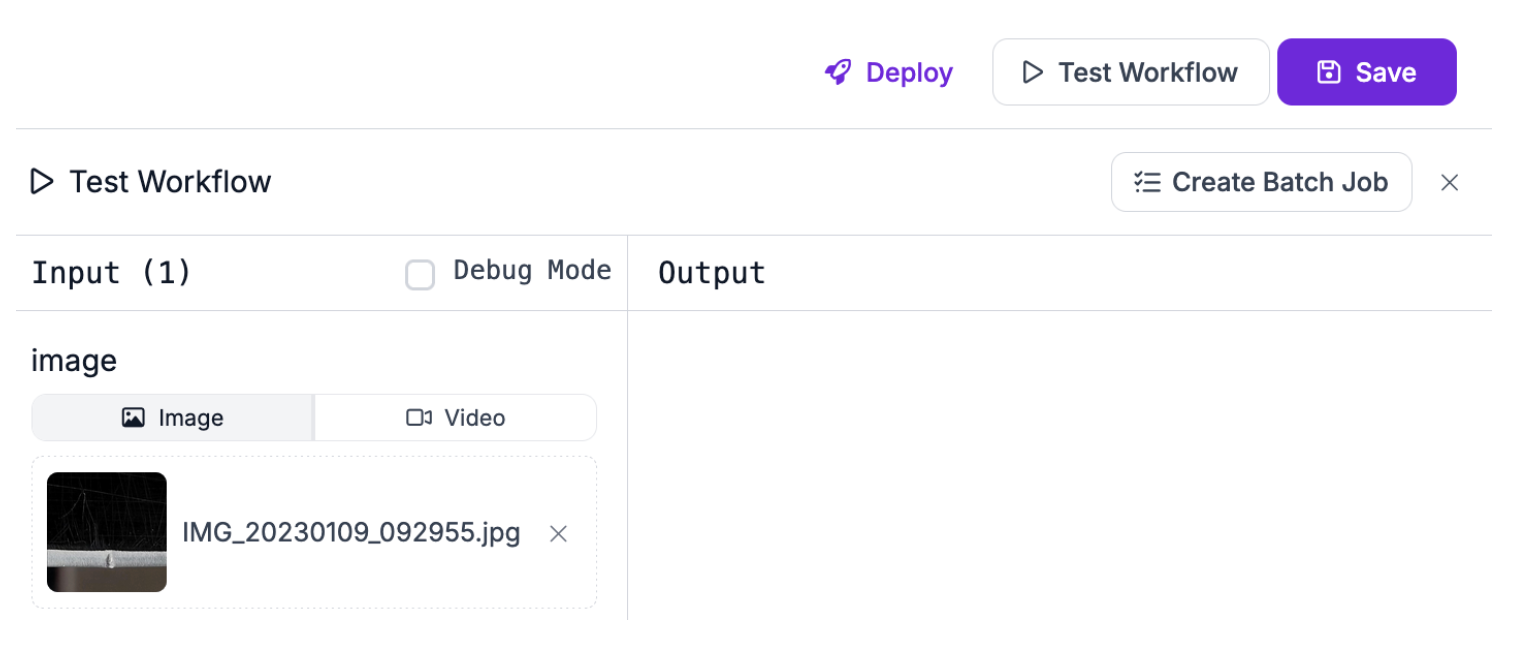This screenshot has width=1530, height=654.
Task: Click the play icon in the Test Workflow panel header
Action: (42, 182)
